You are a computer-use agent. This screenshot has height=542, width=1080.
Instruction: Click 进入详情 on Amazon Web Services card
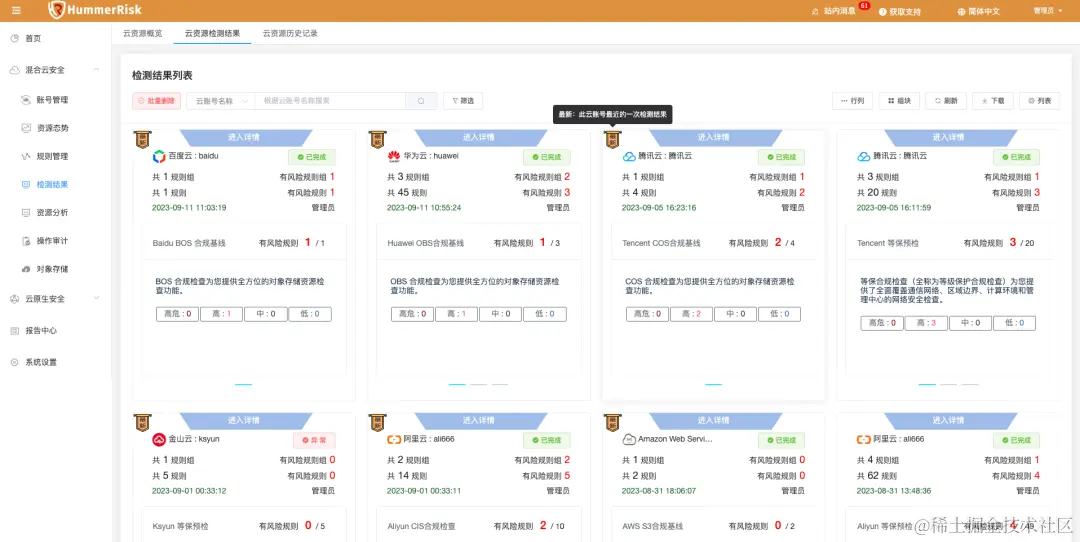click(714, 421)
